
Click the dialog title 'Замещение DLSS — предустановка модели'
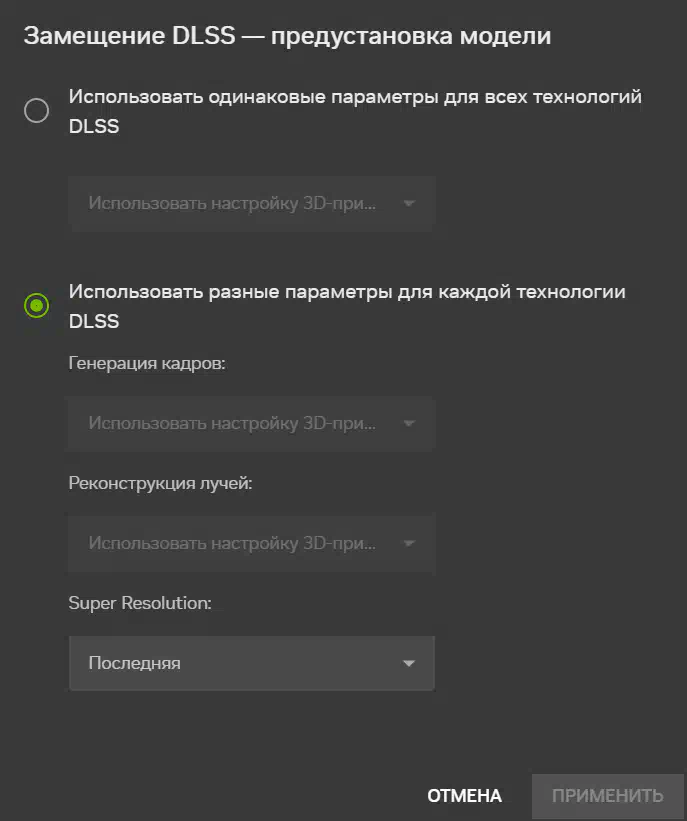pos(287,36)
